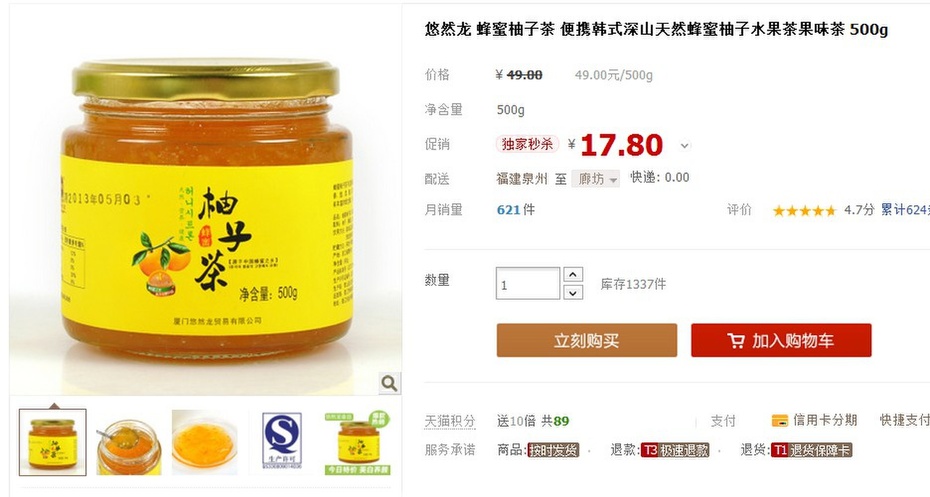Click the five-star rating icons

click(804, 211)
